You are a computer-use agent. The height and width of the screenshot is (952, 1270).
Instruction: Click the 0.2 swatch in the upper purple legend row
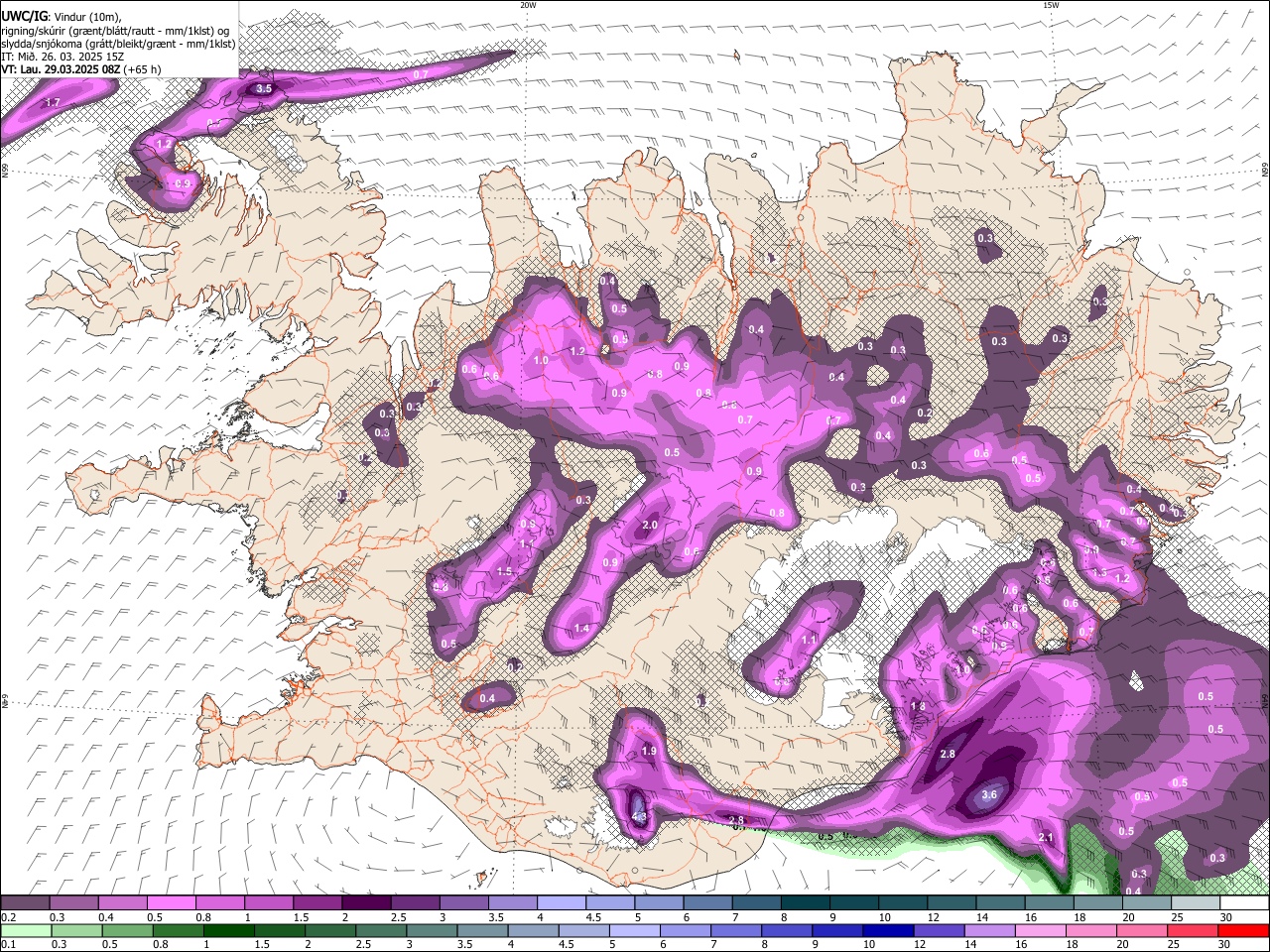click(x=25, y=903)
